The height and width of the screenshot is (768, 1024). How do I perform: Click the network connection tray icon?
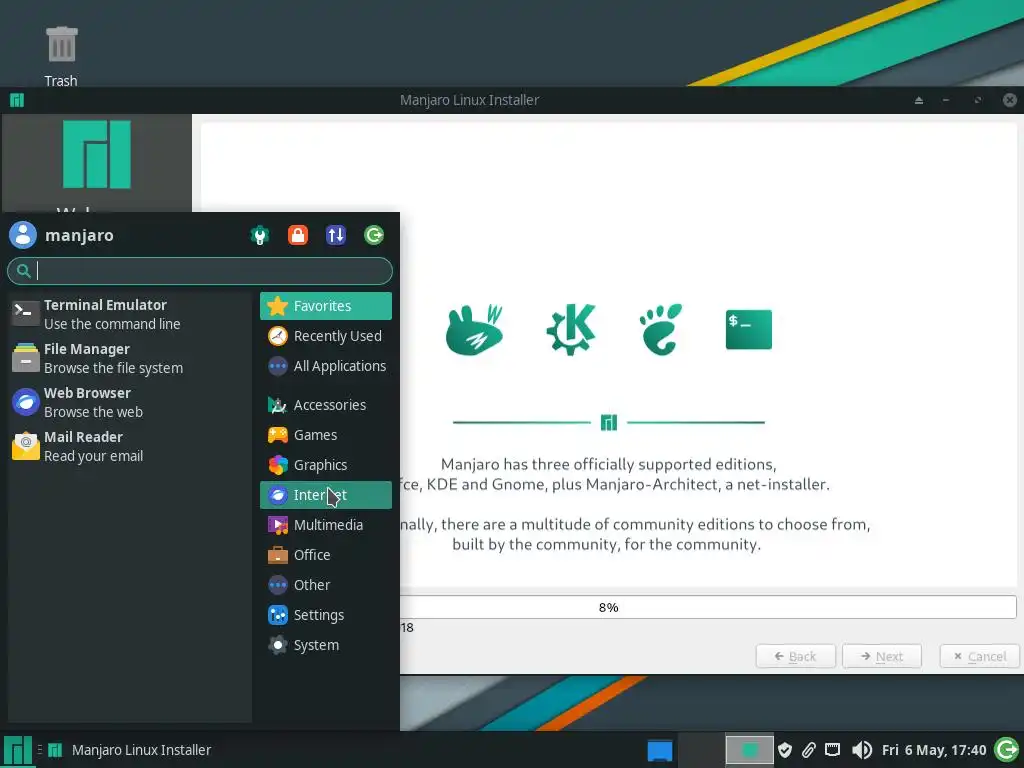point(833,750)
